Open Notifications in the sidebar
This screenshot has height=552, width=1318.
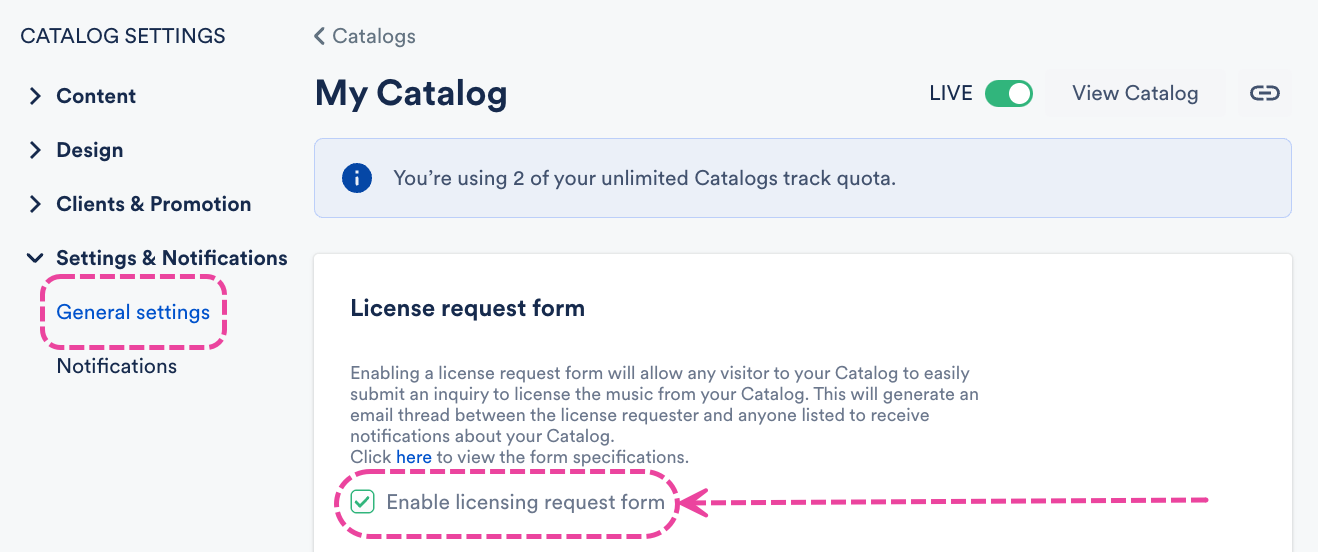pyautogui.click(x=117, y=366)
